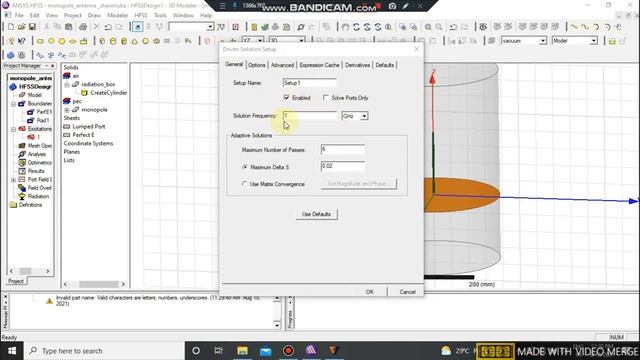This screenshot has height=360, width=640.
Task: Toggle the Solve Ports Only checkbox
Action: pyautogui.click(x=326, y=98)
